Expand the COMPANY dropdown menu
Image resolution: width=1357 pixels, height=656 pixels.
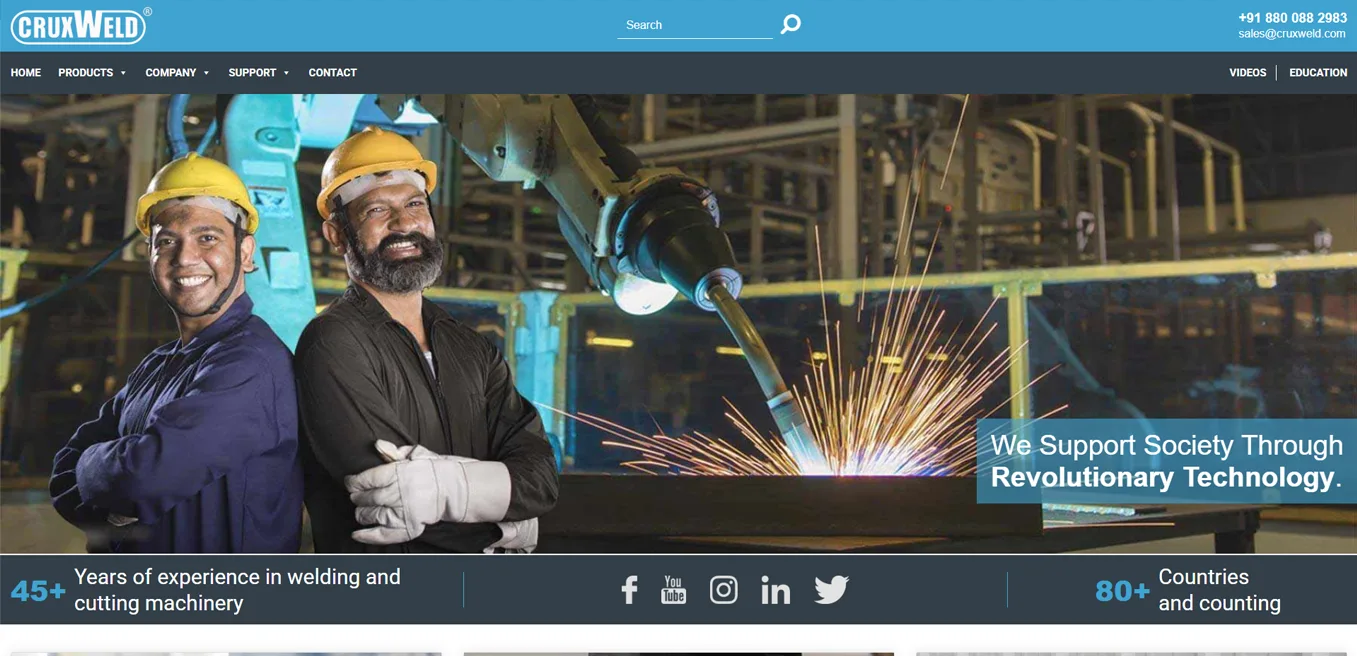[177, 73]
